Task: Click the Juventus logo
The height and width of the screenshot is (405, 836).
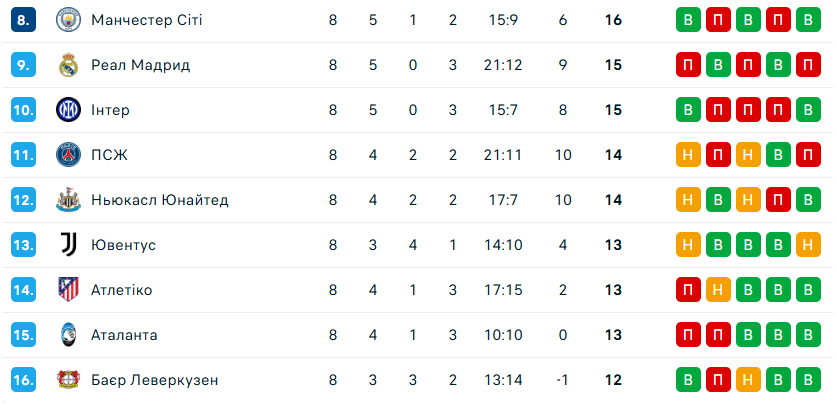Action: click(68, 245)
